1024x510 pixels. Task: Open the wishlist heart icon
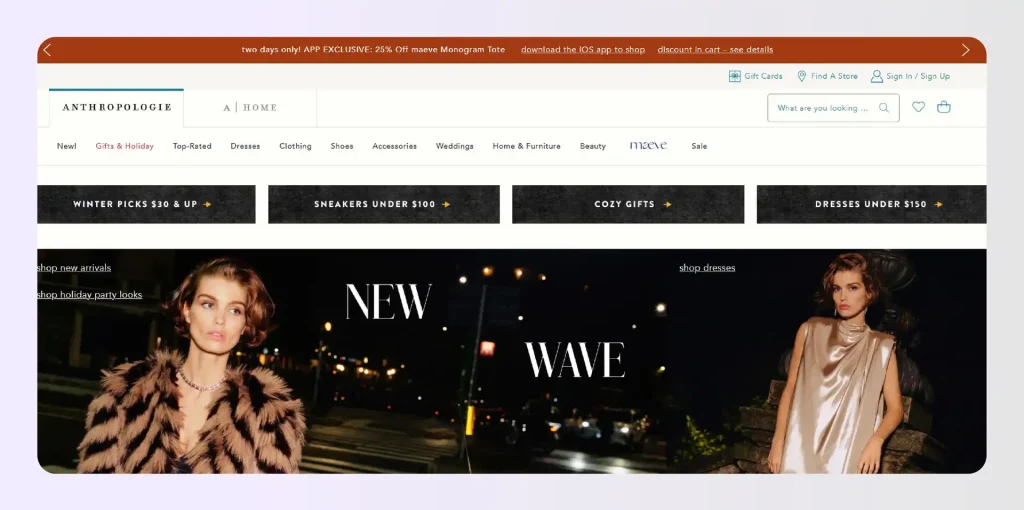coord(918,107)
